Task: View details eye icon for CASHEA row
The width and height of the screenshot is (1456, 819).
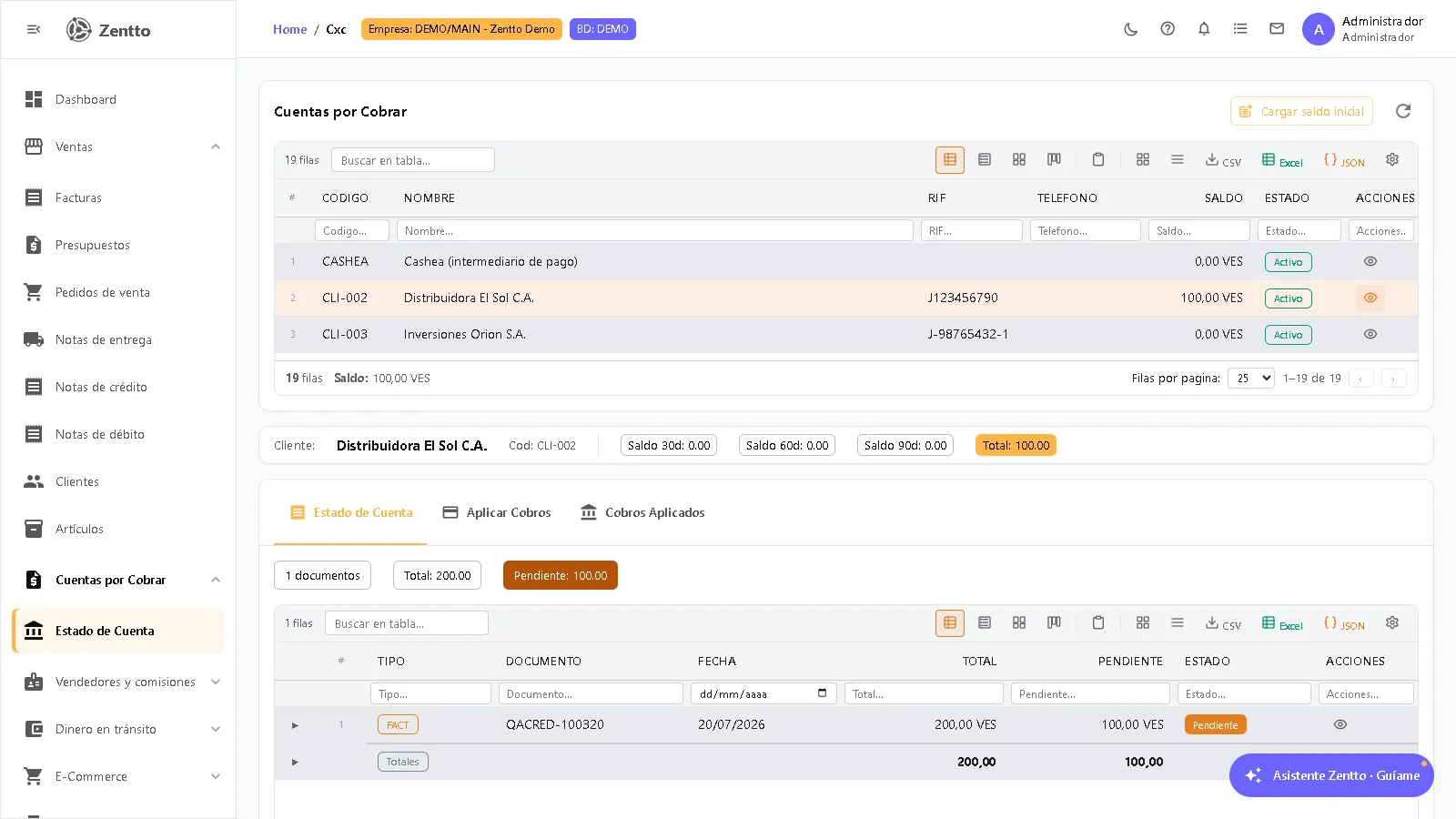Action: point(1370,262)
